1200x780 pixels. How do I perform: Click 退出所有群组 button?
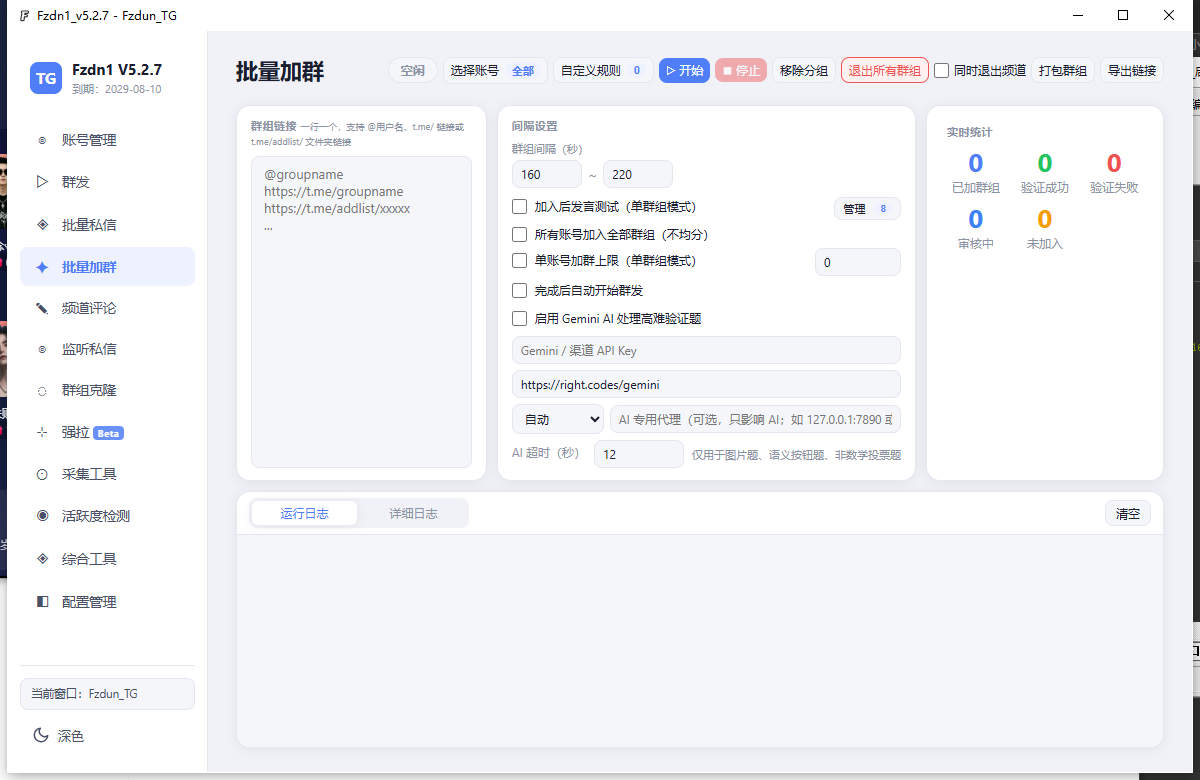point(885,71)
